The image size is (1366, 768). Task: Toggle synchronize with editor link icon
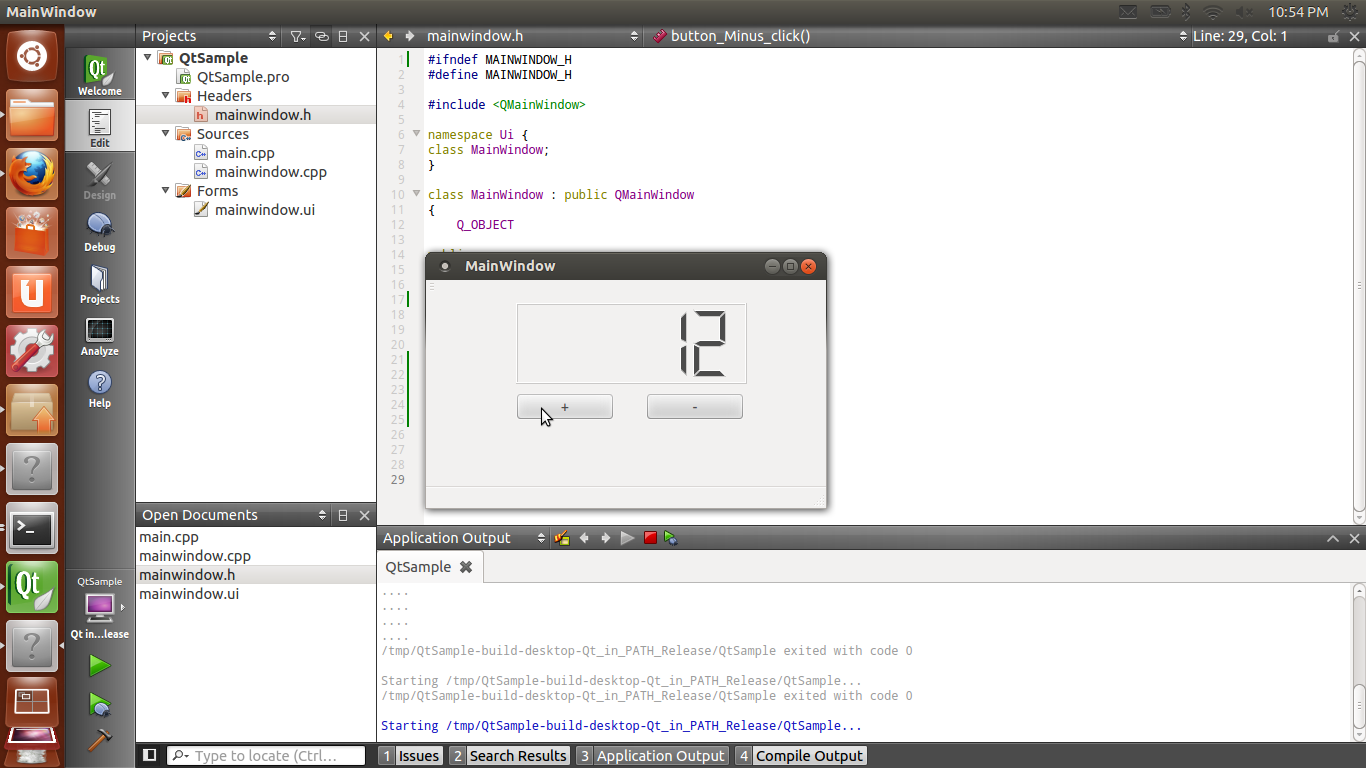pos(322,36)
